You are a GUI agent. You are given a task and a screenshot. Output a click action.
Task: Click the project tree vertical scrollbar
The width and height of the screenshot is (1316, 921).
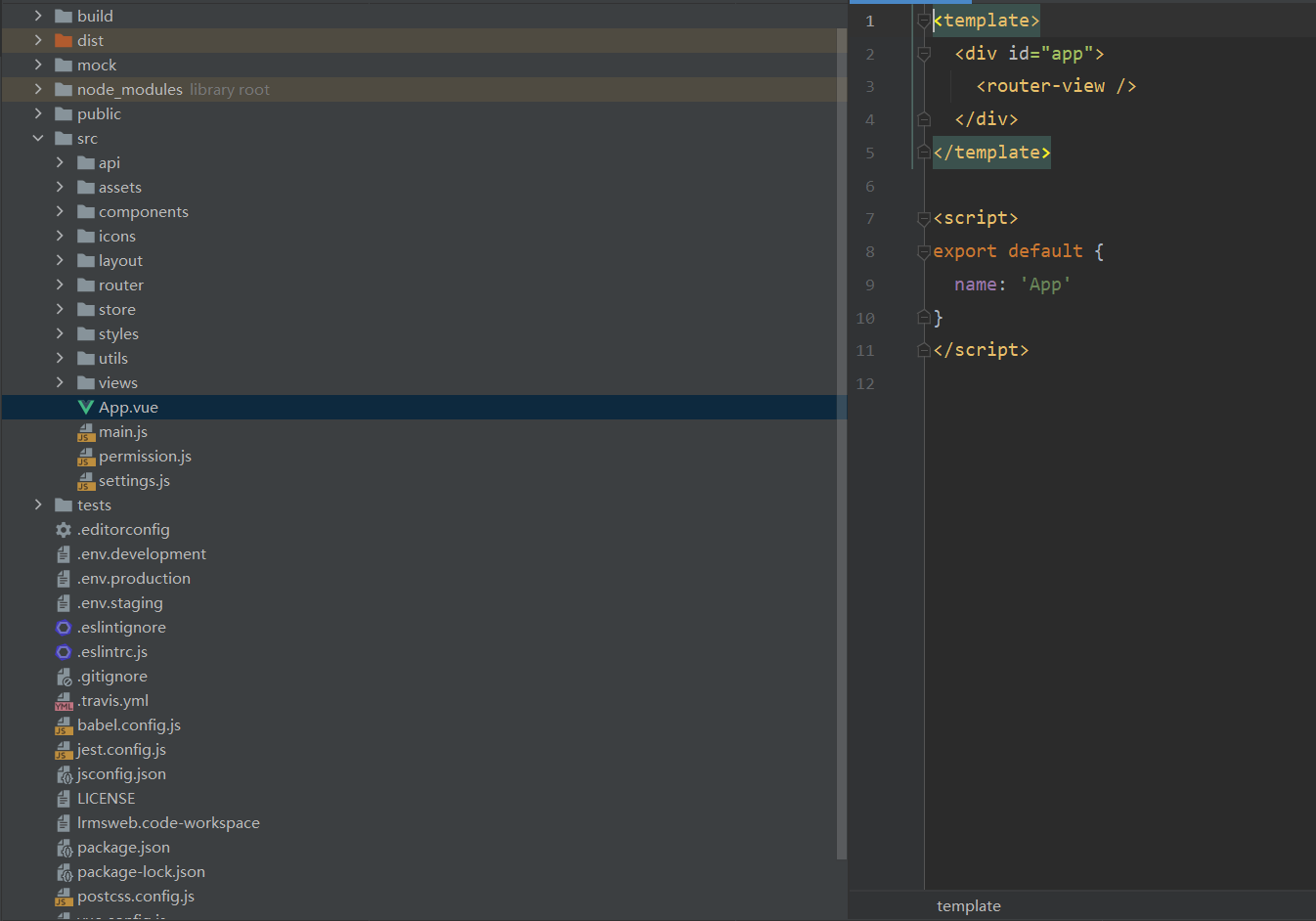click(x=842, y=443)
